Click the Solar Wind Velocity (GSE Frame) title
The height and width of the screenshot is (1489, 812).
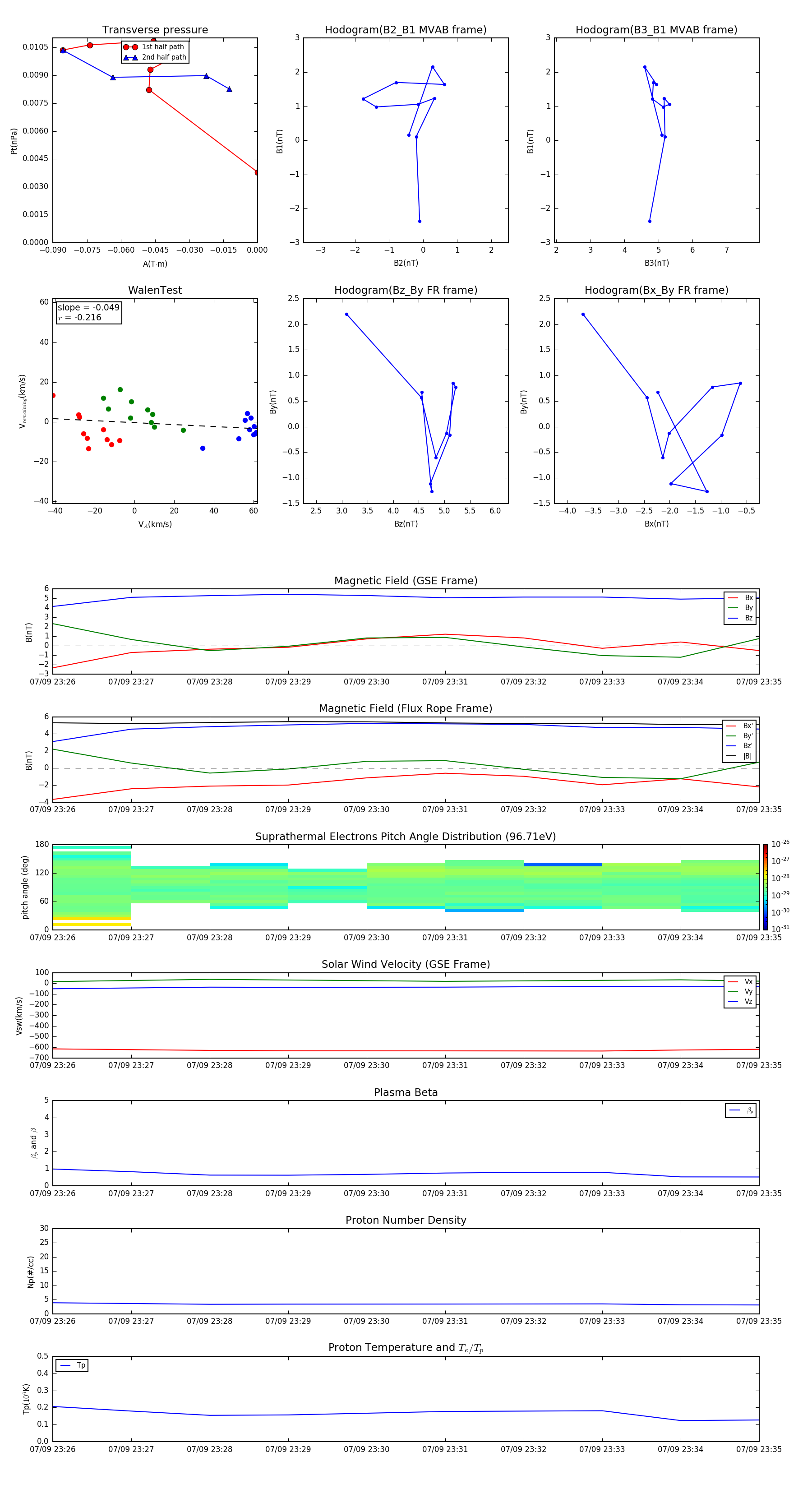[x=406, y=965]
